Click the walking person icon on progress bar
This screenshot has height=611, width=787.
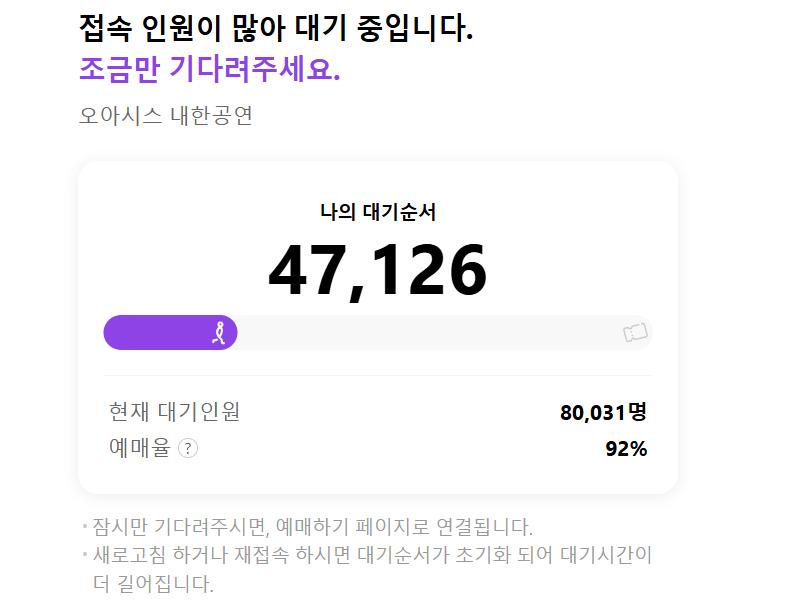pyautogui.click(x=219, y=332)
